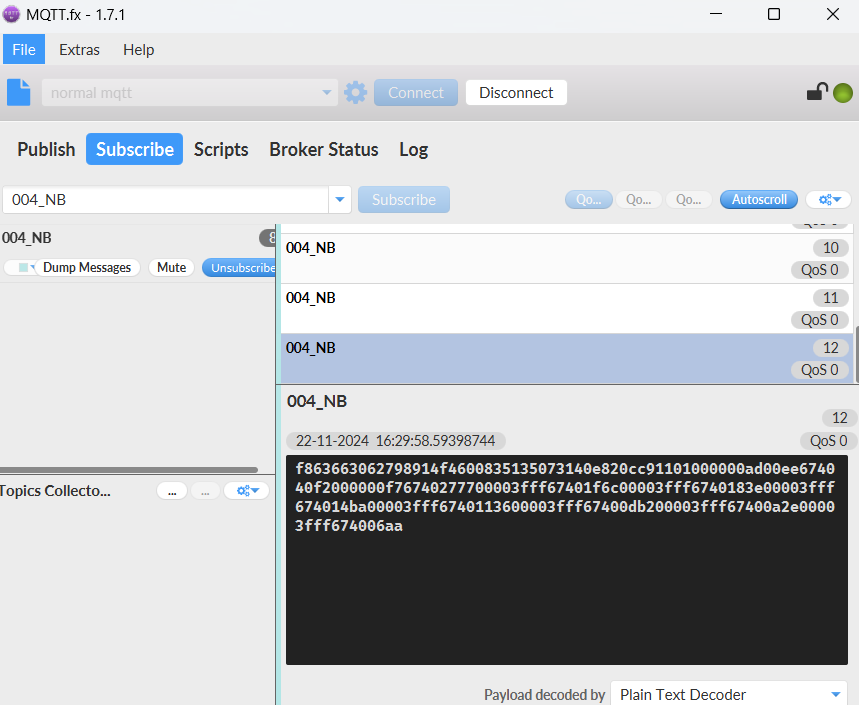Image resolution: width=859 pixels, height=705 pixels.
Task: Click the new connection profile file icon
Action: 19,93
